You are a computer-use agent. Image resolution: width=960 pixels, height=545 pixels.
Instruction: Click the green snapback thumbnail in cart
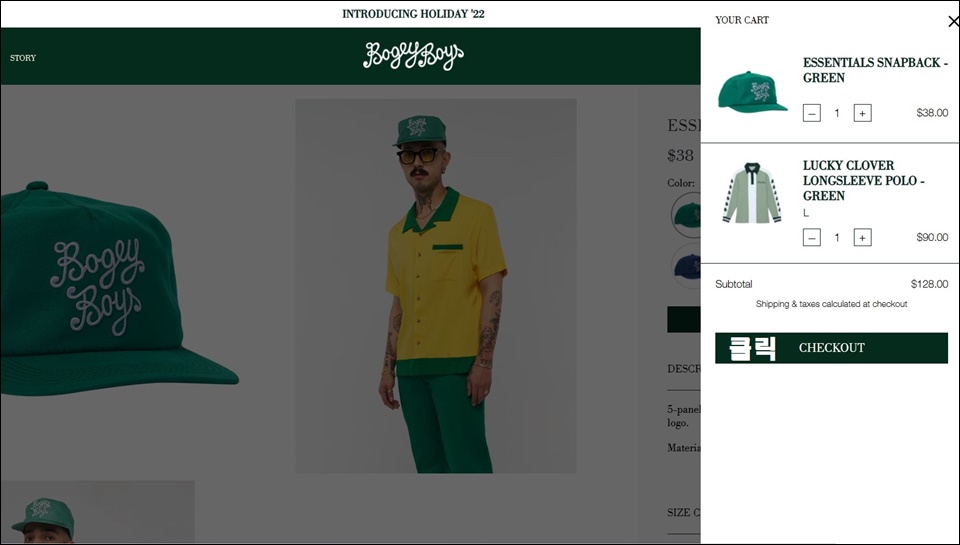[x=752, y=92]
